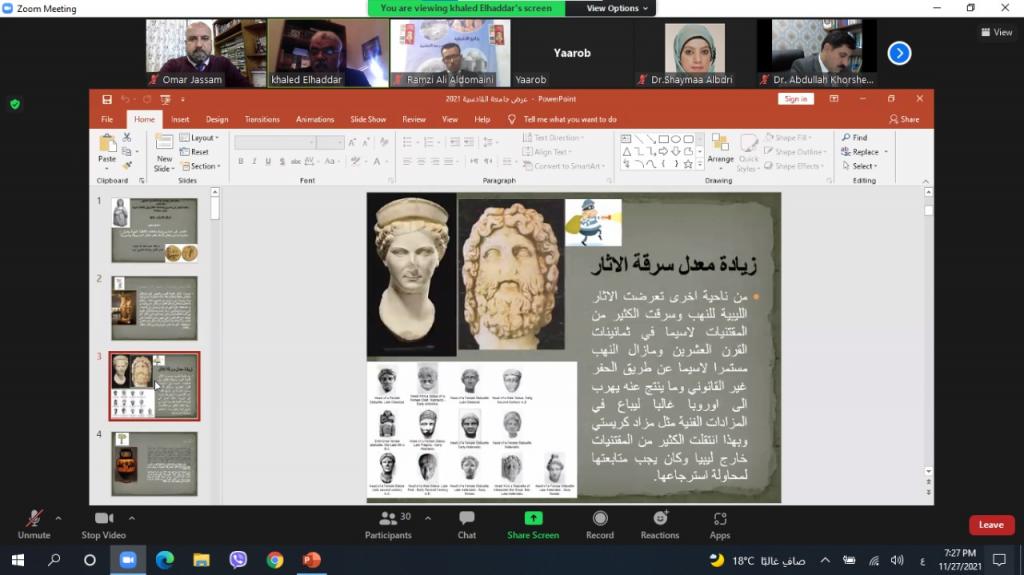
Task: Open the Slide Show ribbon tab
Action: (x=368, y=119)
